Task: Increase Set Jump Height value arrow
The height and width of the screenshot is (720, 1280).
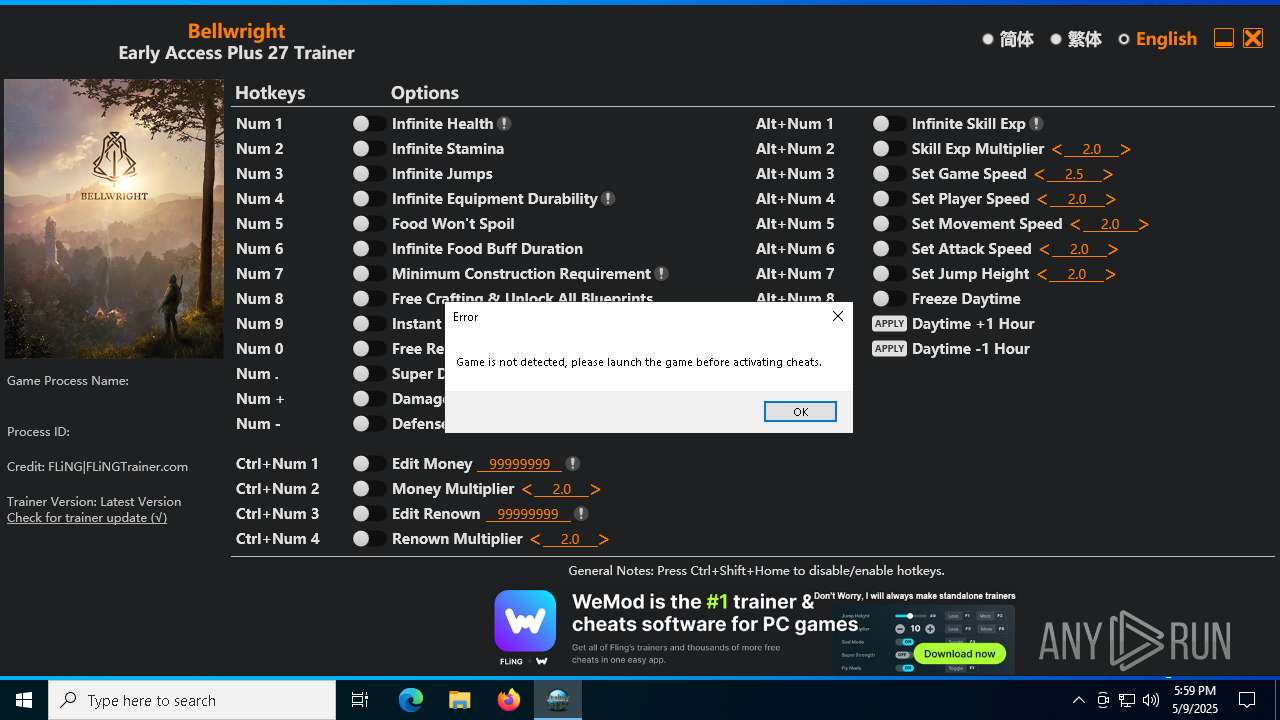Action: tap(1111, 274)
